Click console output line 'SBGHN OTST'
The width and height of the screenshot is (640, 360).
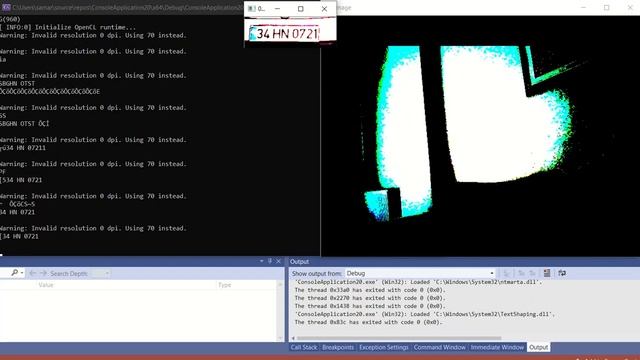(18, 83)
